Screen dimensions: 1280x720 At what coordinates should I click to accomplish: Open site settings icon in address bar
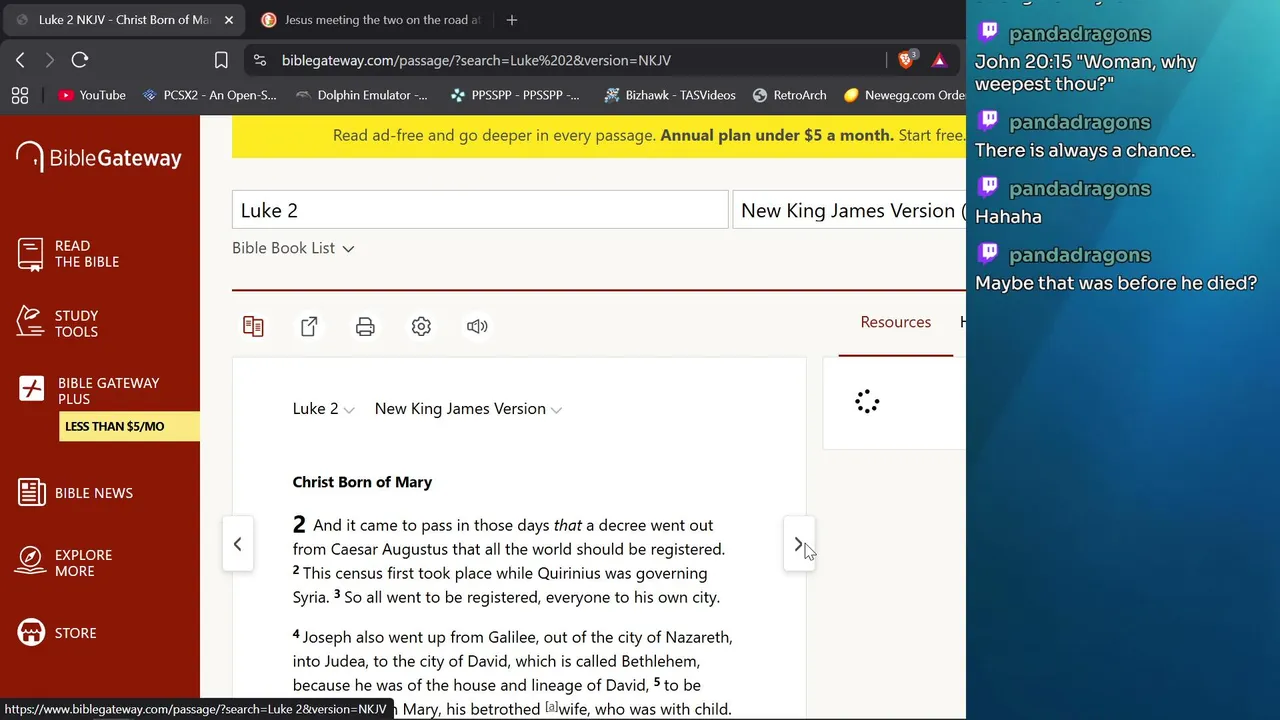pyautogui.click(x=260, y=60)
